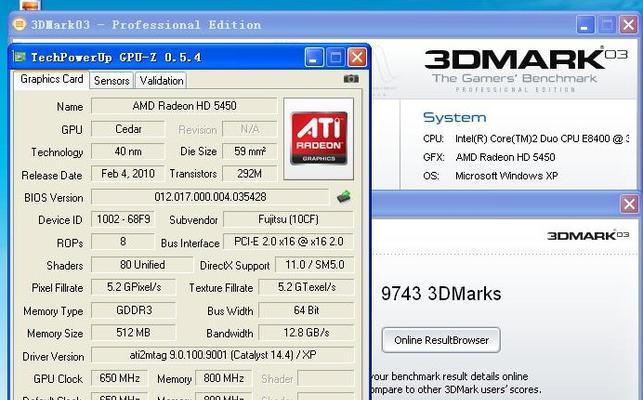The image size is (643, 400).
Task: Click the GFX line AMD Radeon HD 5450
Action: [x=489, y=157]
